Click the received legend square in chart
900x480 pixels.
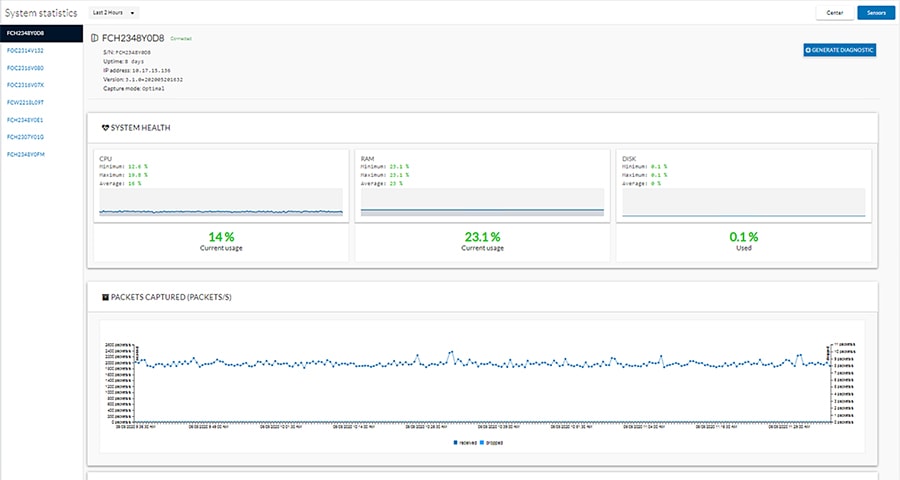click(456, 443)
